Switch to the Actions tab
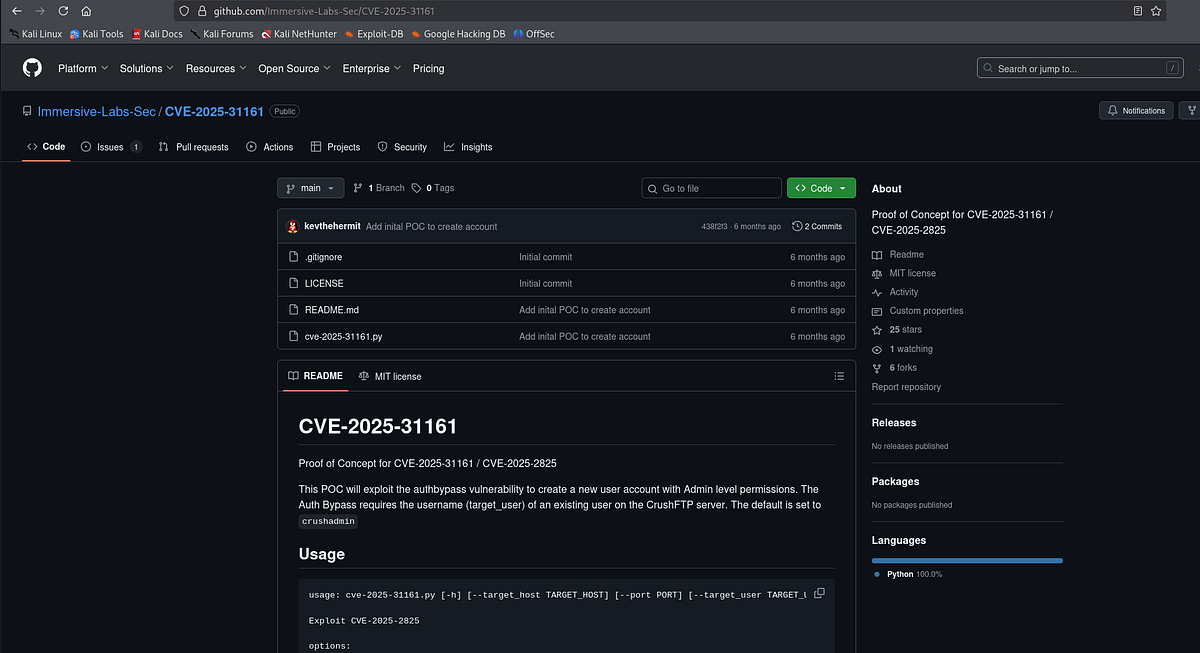 click(270, 146)
